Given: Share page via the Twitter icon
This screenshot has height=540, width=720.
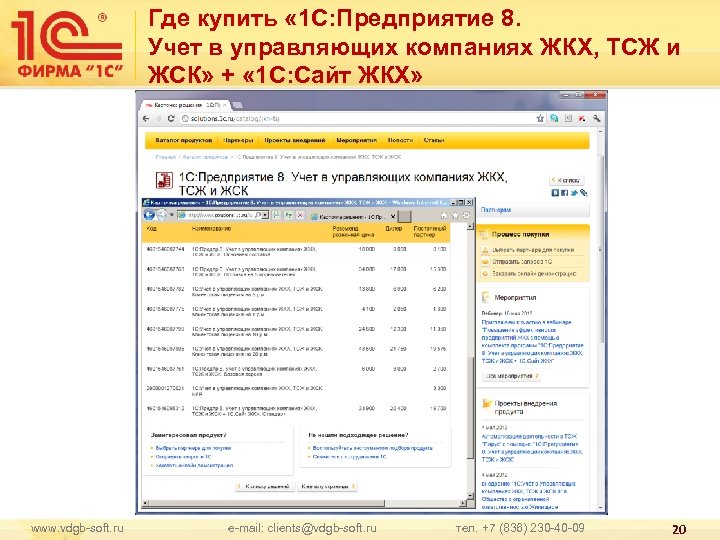Looking at the screenshot, I should pyautogui.click(x=574, y=193).
